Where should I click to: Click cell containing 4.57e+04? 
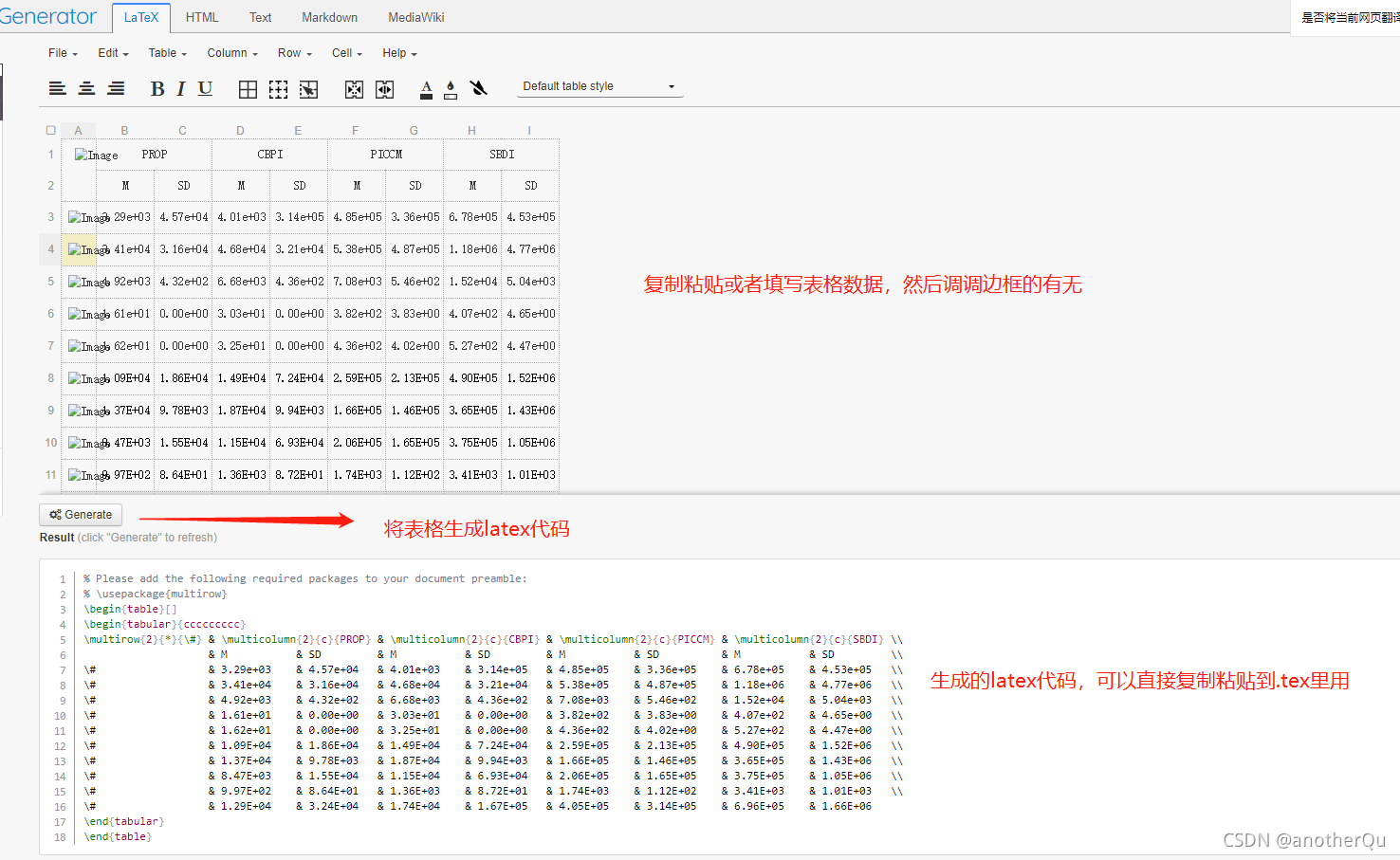(184, 217)
